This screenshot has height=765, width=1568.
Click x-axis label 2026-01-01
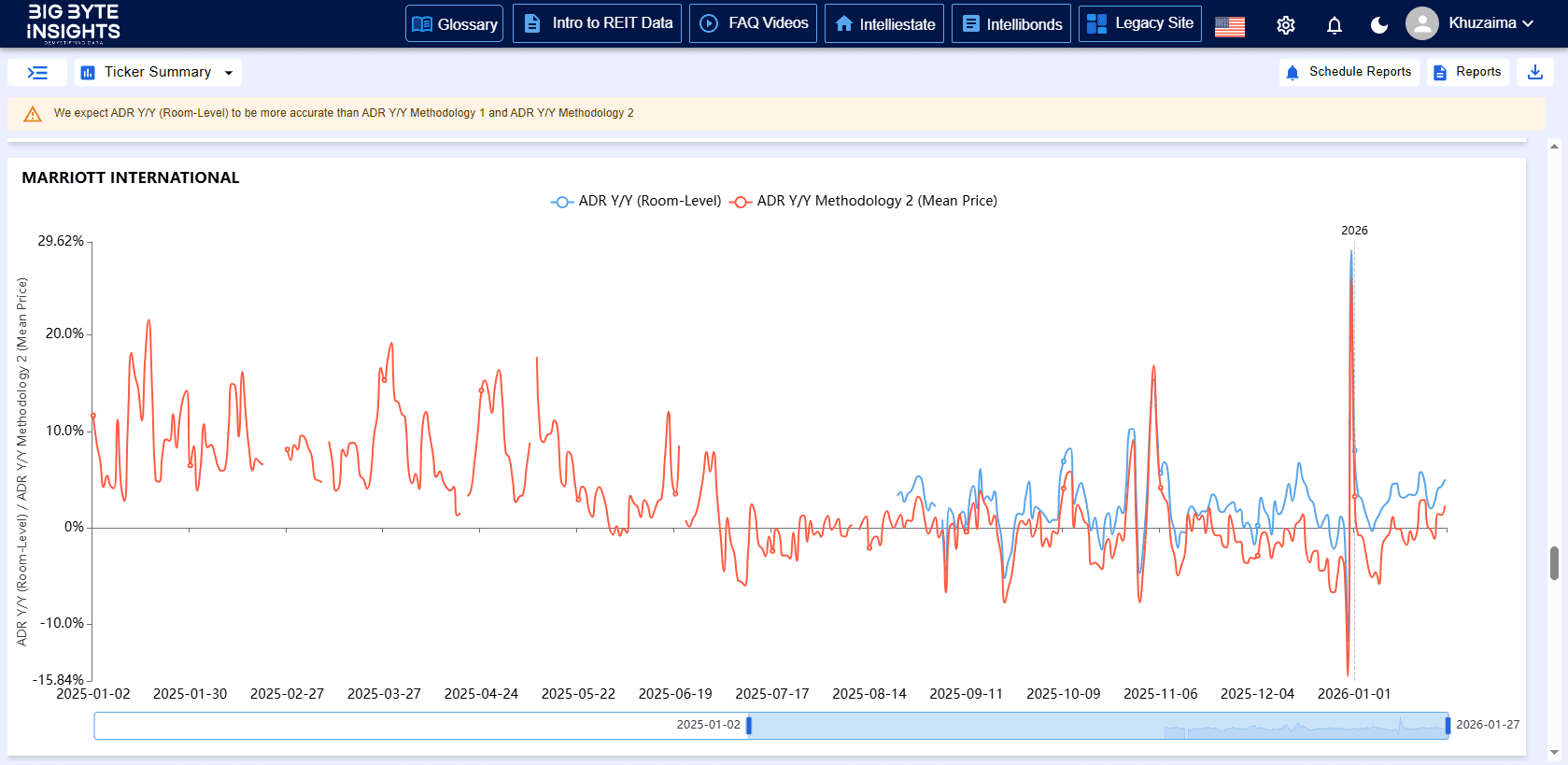[1354, 694]
